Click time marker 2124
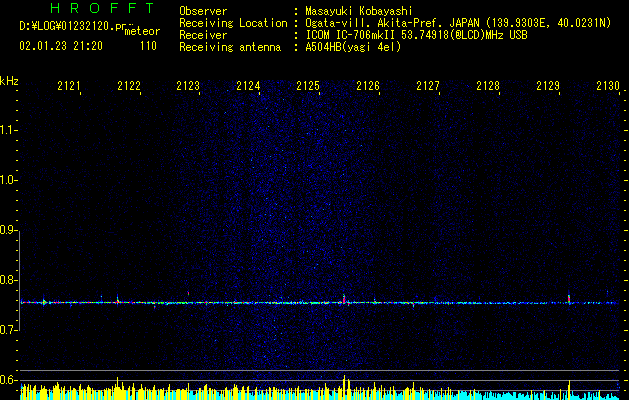Screen dimensions: 629x400 248,86
